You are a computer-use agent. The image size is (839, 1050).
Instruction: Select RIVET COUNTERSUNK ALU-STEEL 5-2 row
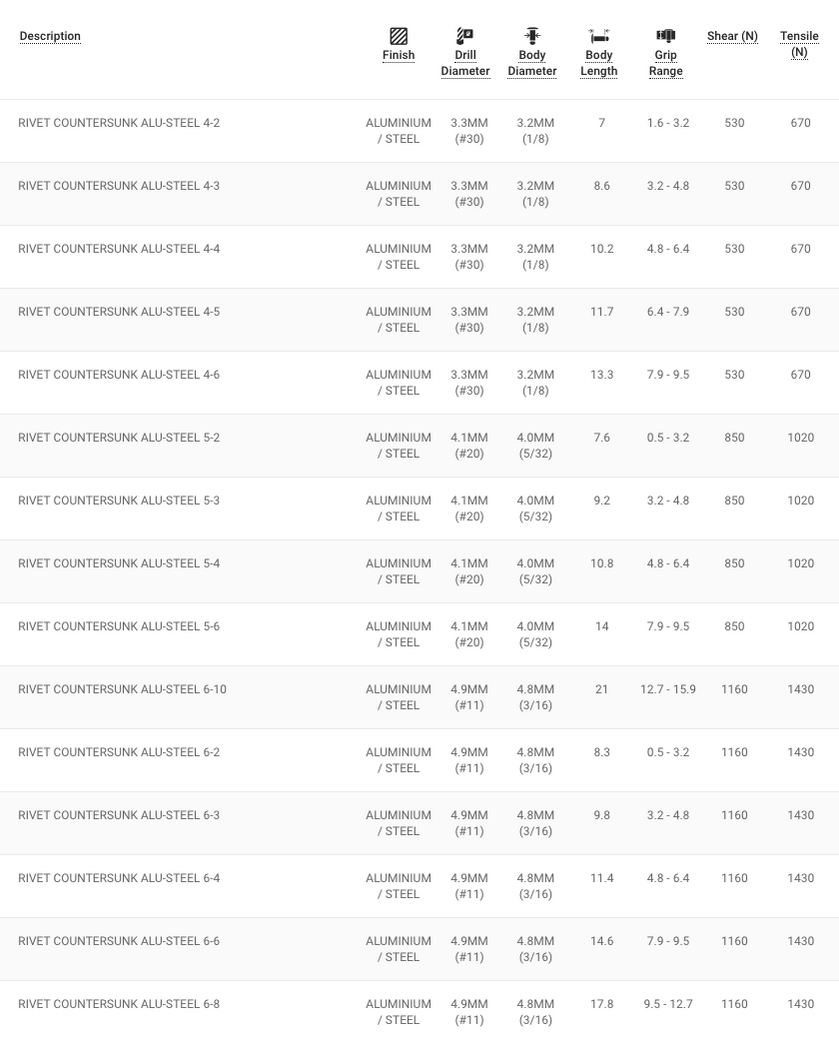coord(419,446)
